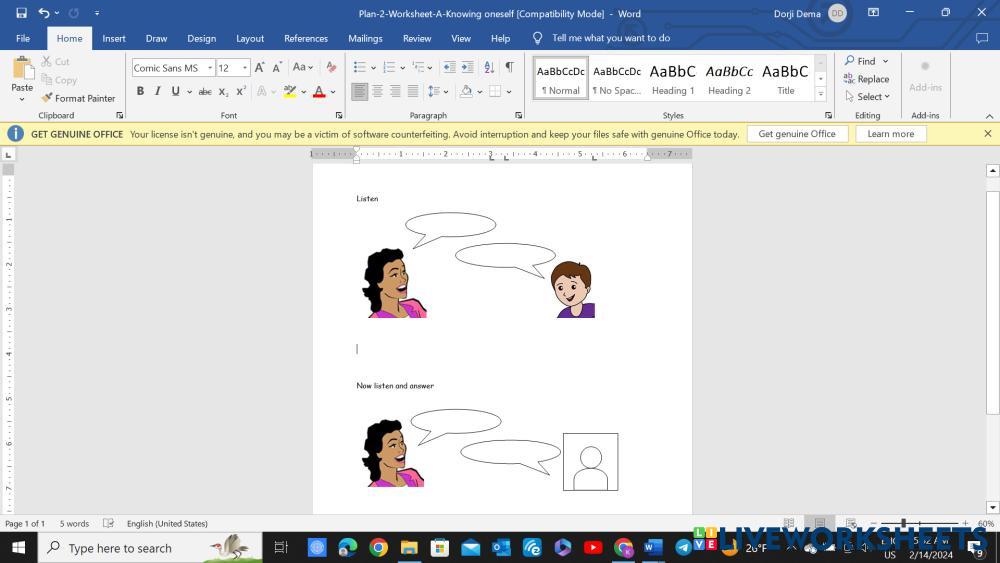The width and height of the screenshot is (1000, 563).
Task: Toggle Italic formatting
Action: pos(157,91)
